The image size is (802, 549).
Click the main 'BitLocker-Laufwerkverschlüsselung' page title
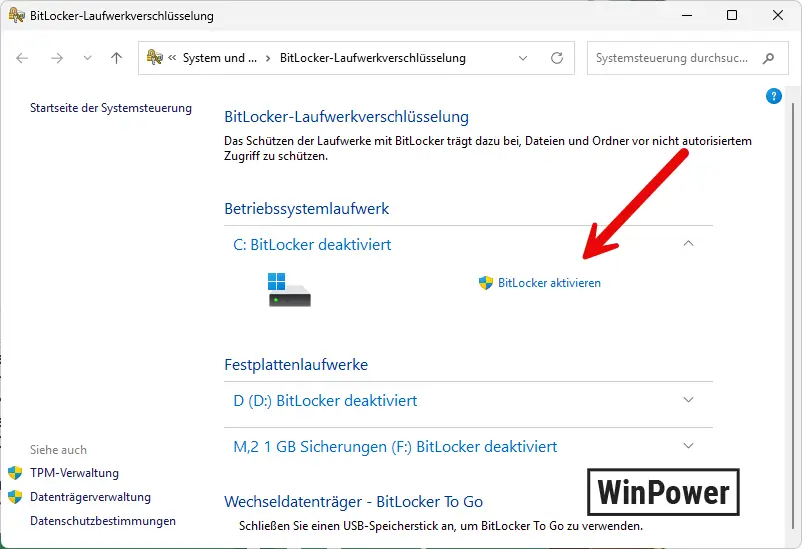click(346, 117)
